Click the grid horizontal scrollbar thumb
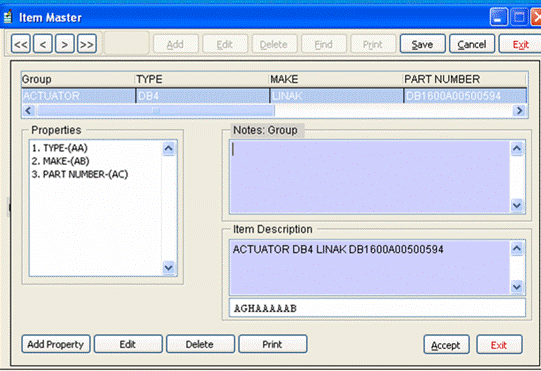 [156, 110]
